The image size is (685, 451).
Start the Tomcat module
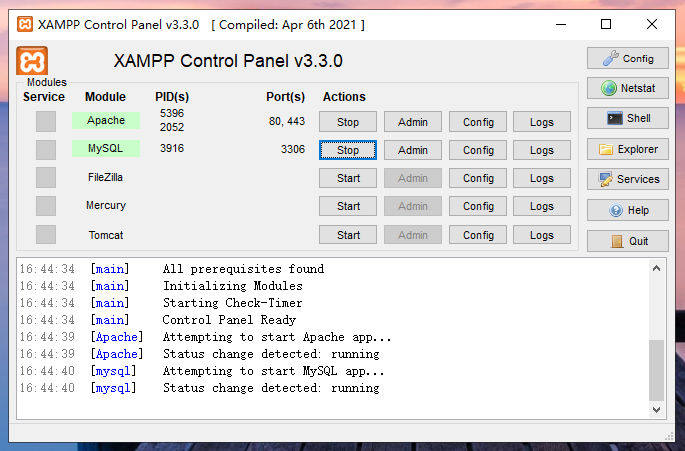[x=348, y=235]
